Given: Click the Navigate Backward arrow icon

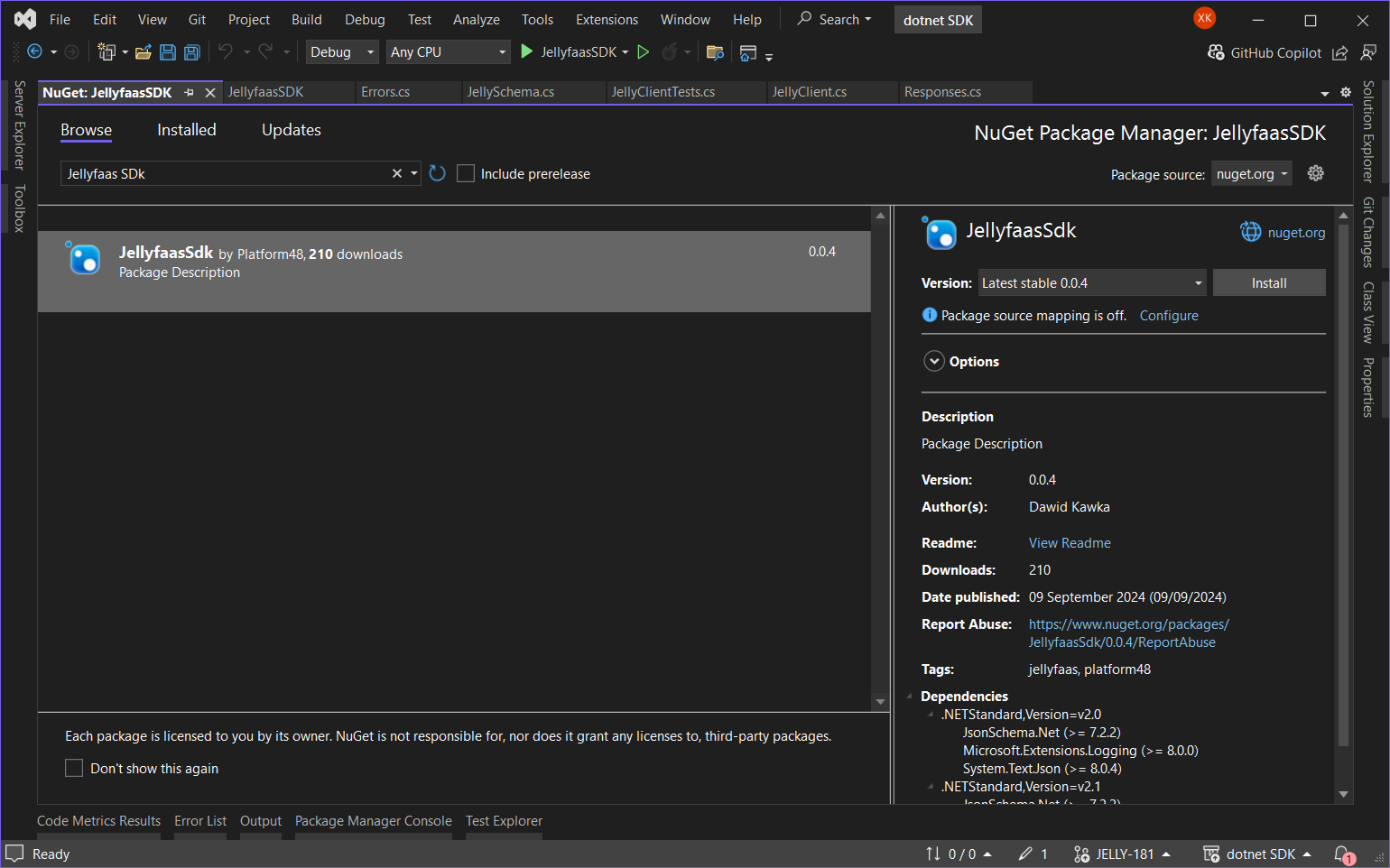Looking at the screenshot, I should (34, 52).
